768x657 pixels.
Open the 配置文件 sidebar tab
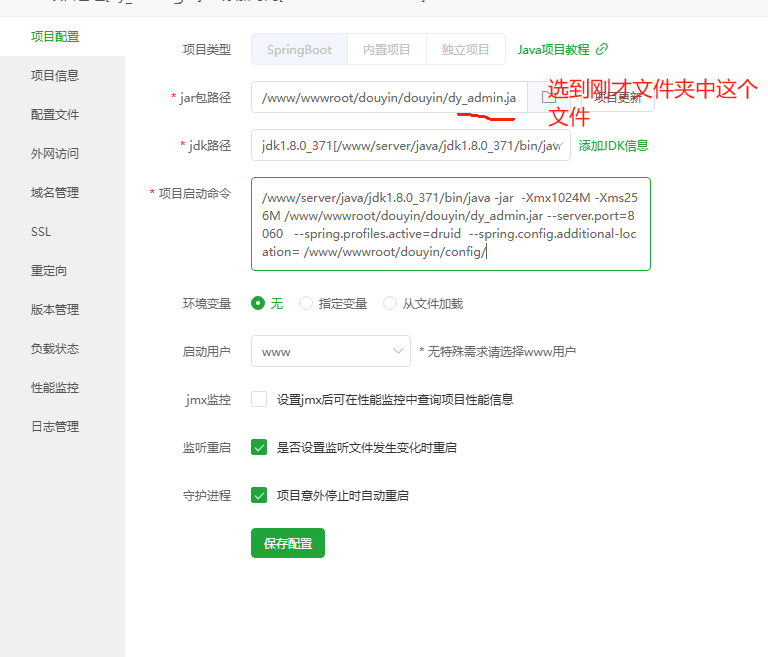point(55,114)
